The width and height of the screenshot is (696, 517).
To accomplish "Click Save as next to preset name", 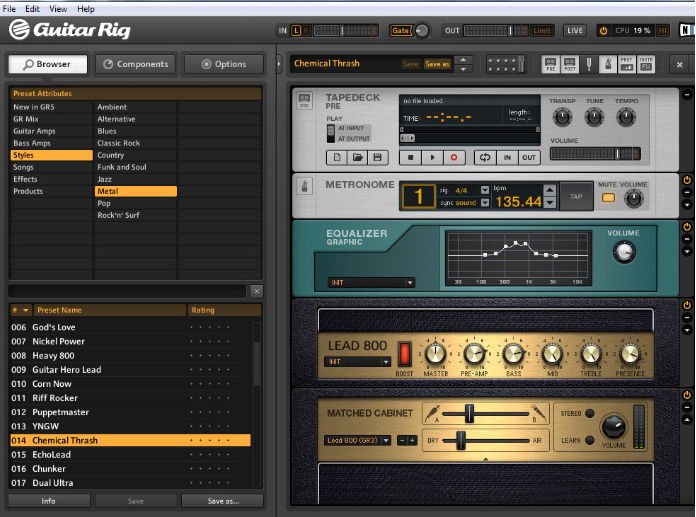I will pos(437,64).
